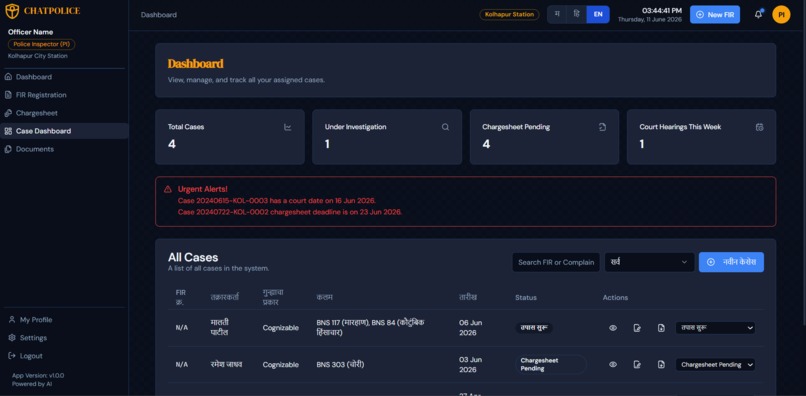
Task: View the मालती पाटील case details
Action: tap(613, 328)
